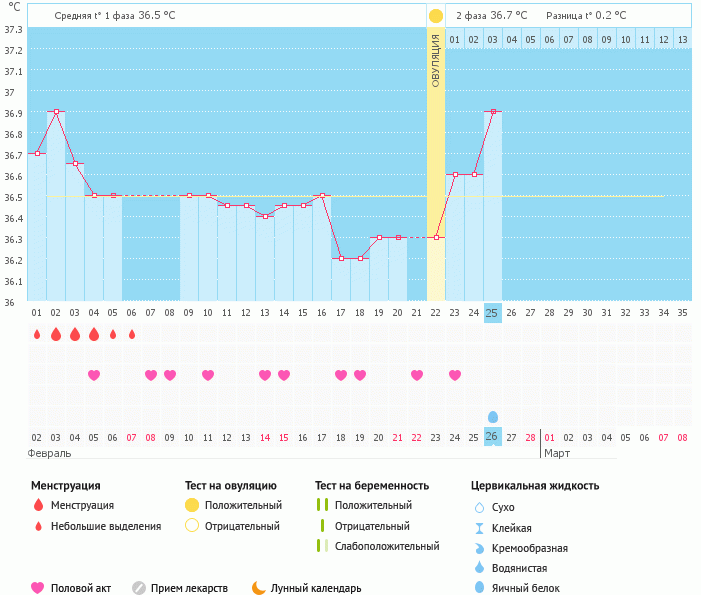The image size is (701, 595).
Task: Click the Положительный ovulation test legend icon
Action: [192, 506]
